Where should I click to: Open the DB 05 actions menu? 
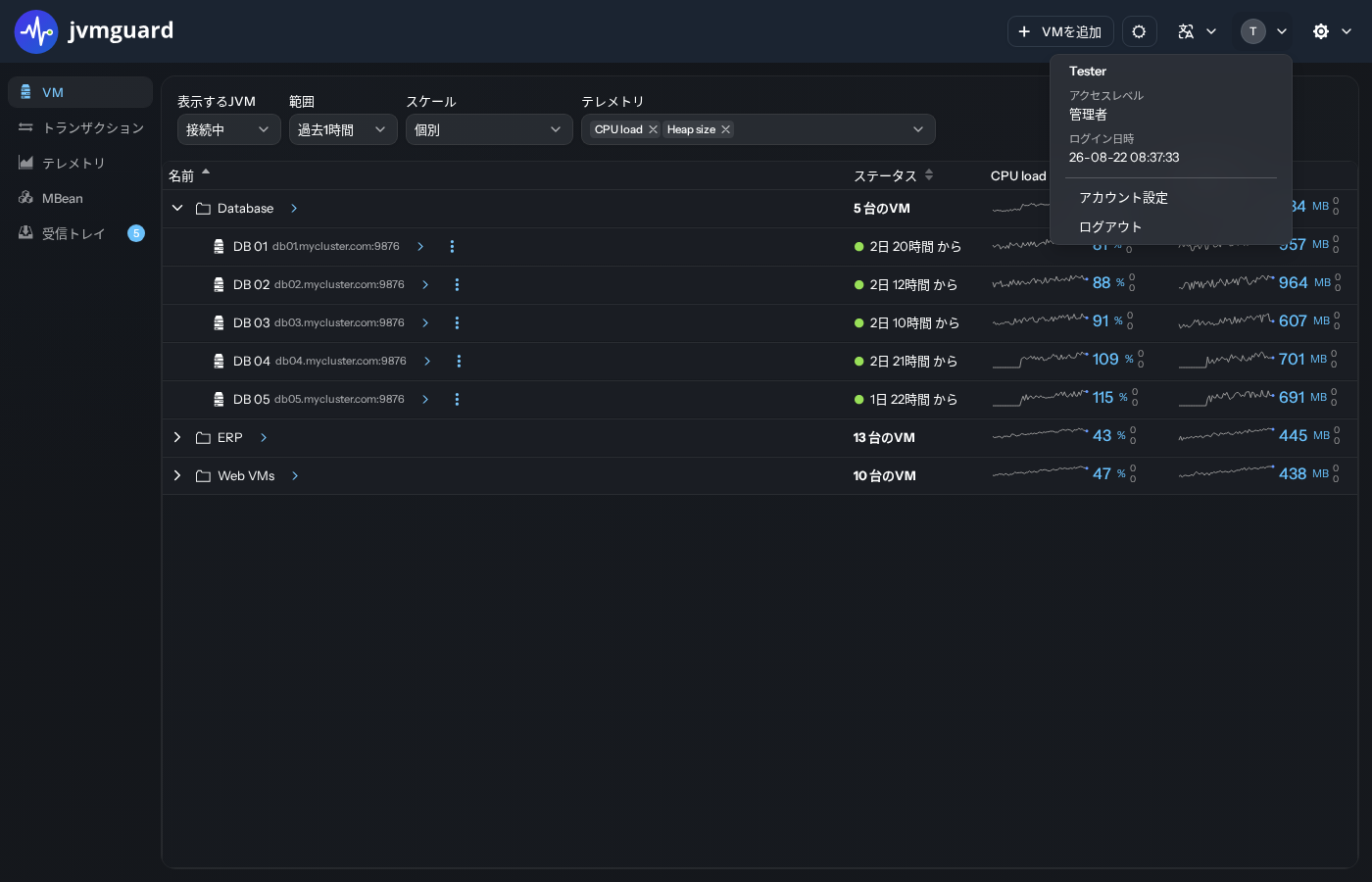(457, 400)
